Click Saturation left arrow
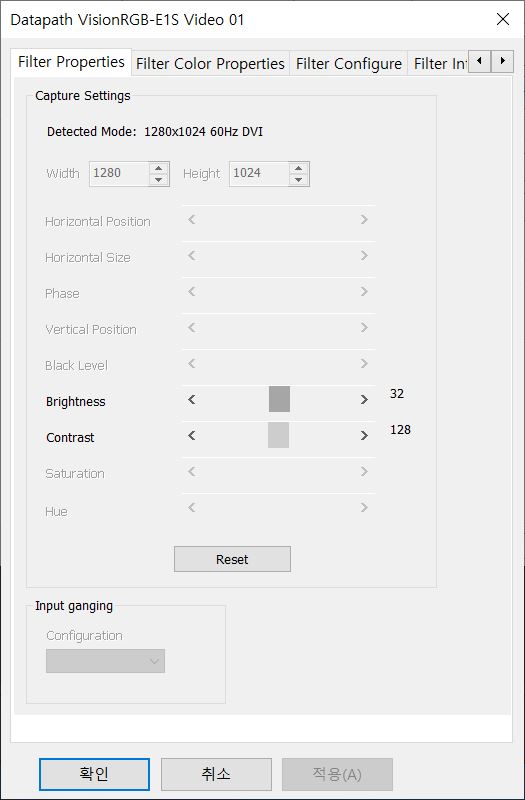This screenshot has height=800, width=525. click(192, 472)
